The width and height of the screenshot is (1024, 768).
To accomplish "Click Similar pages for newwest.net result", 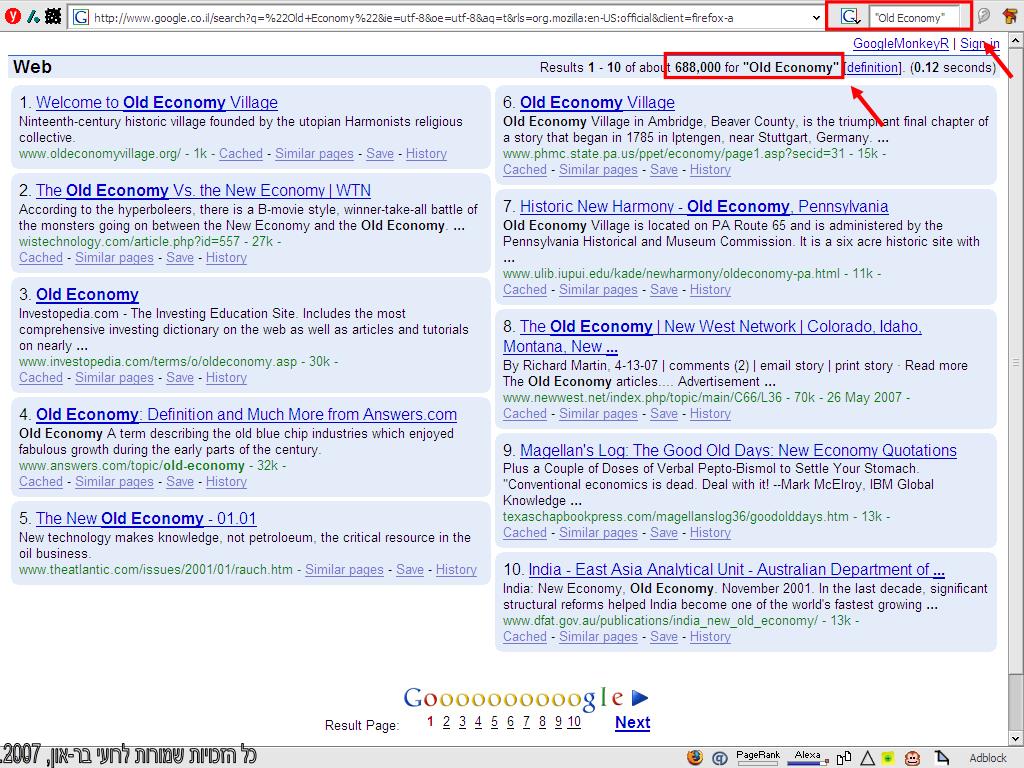I will pyautogui.click(x=598, y=413).
